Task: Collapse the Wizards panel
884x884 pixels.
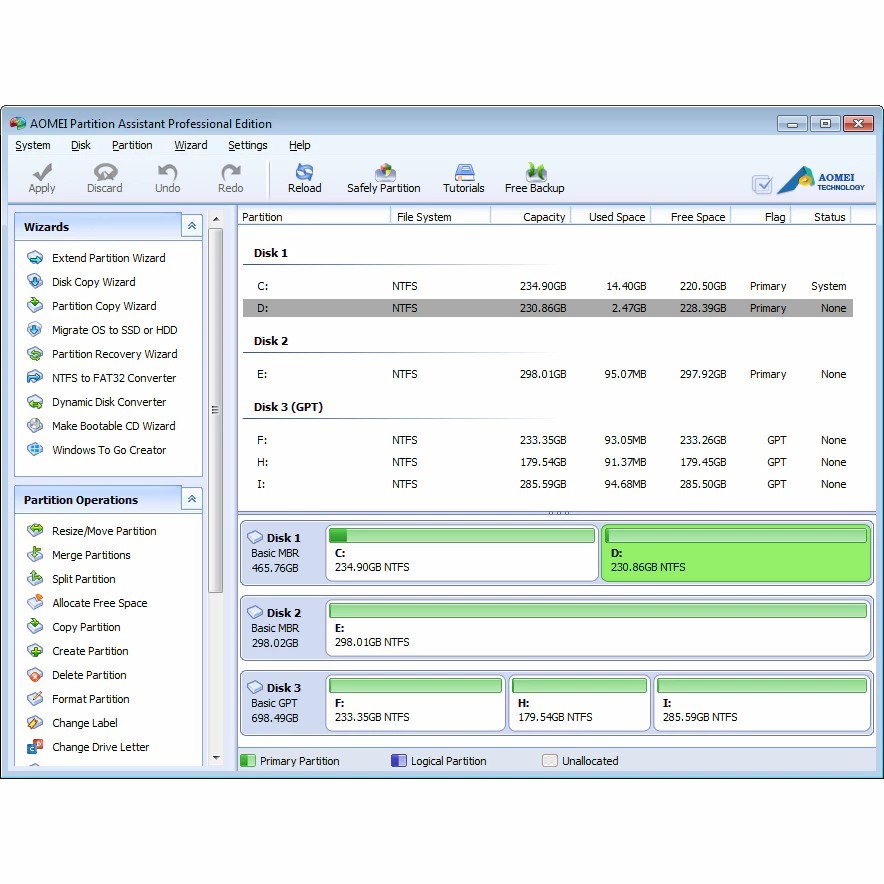Action: pos(191,227)
